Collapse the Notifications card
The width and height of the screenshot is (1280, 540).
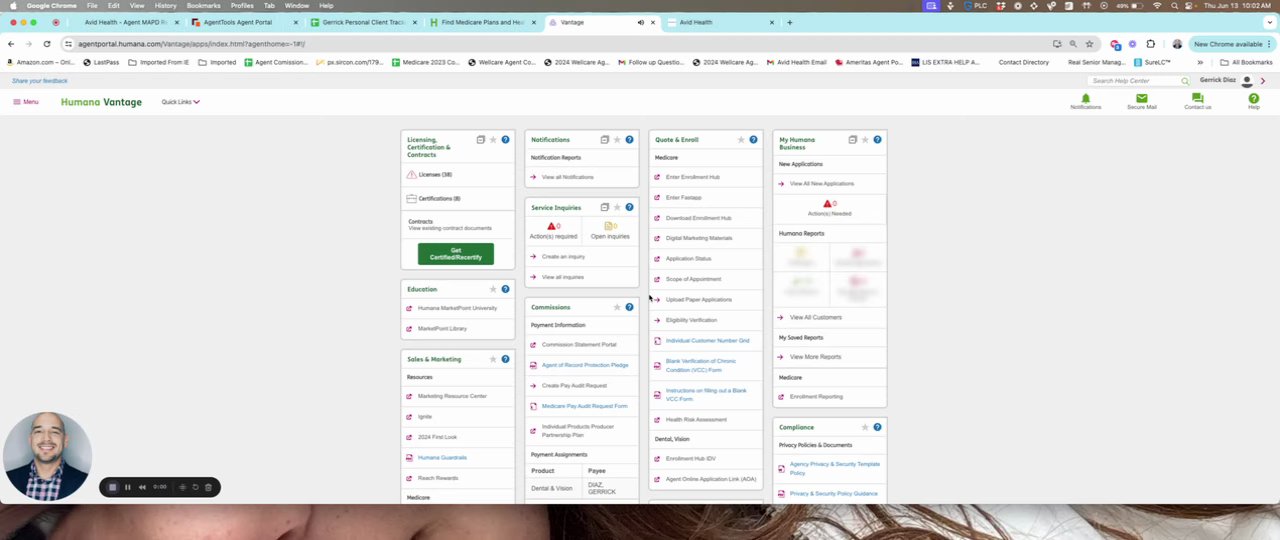point(605,140)
